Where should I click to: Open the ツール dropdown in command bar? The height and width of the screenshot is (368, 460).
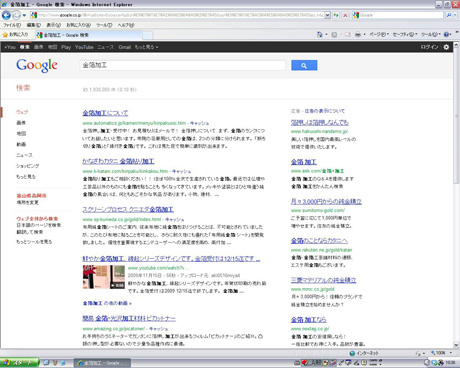[431, 34]
